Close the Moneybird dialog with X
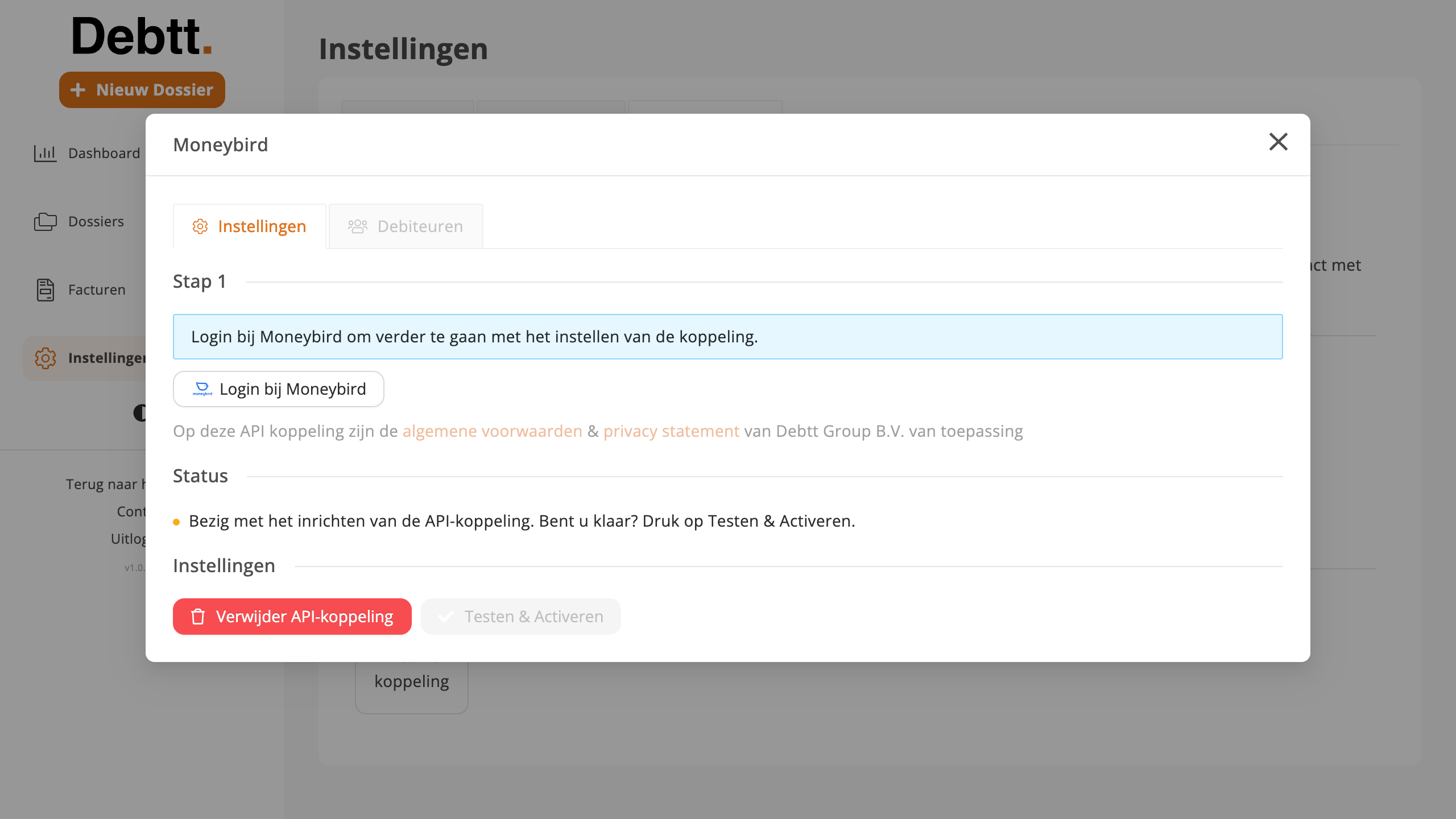Viewport: 1456px width, 819px height. point(1278,142)
